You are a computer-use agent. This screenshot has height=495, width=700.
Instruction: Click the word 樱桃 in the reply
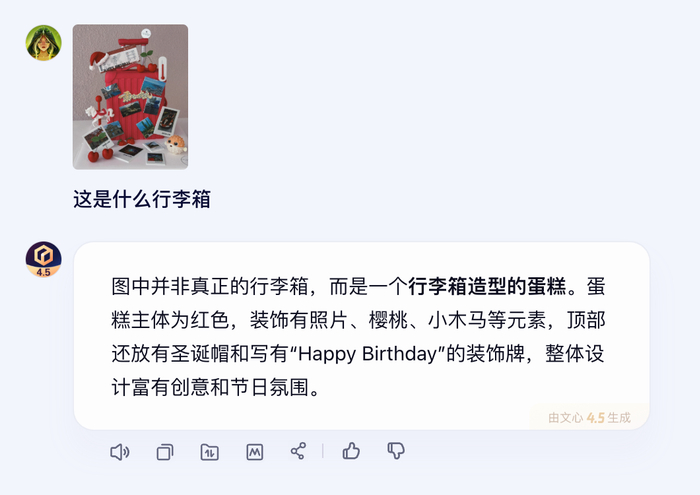click(x=388, y=320)
